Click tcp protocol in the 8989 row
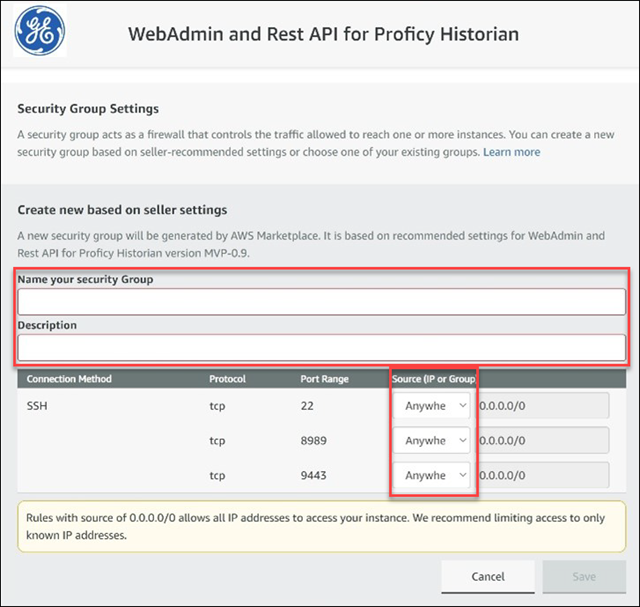This screenshot has height=607, width=640. pyautogui.click(x=217, y=441)
